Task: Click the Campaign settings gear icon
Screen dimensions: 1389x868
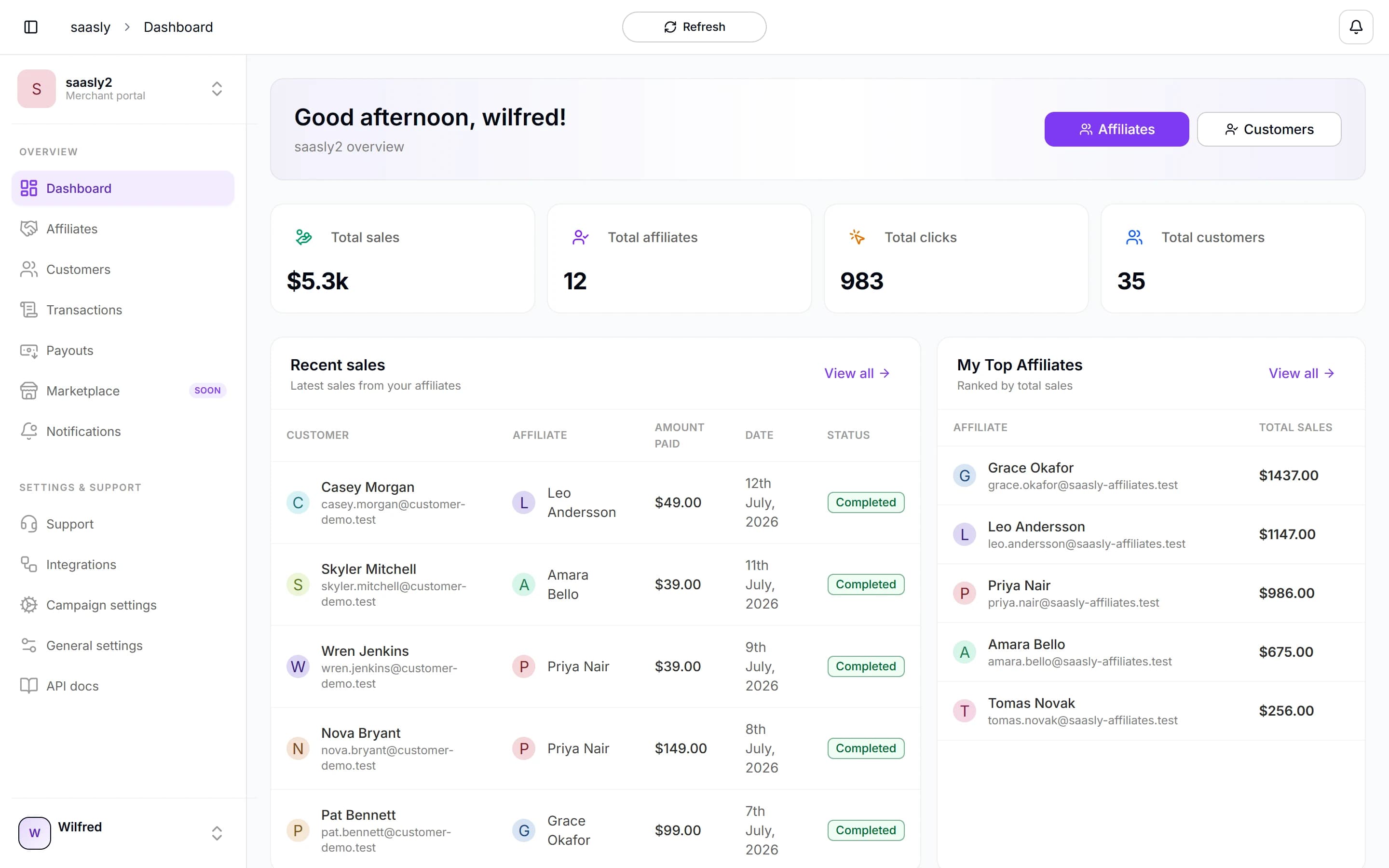Action: coord(29,605)
